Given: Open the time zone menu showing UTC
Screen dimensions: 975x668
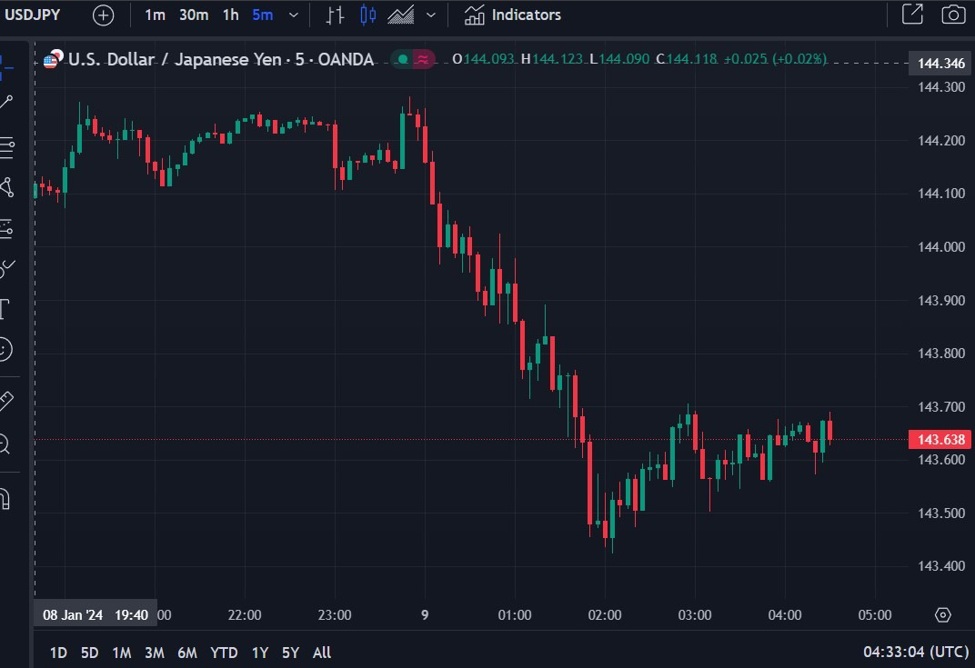Looking at the screenshot, I should (x=913, y=652).
